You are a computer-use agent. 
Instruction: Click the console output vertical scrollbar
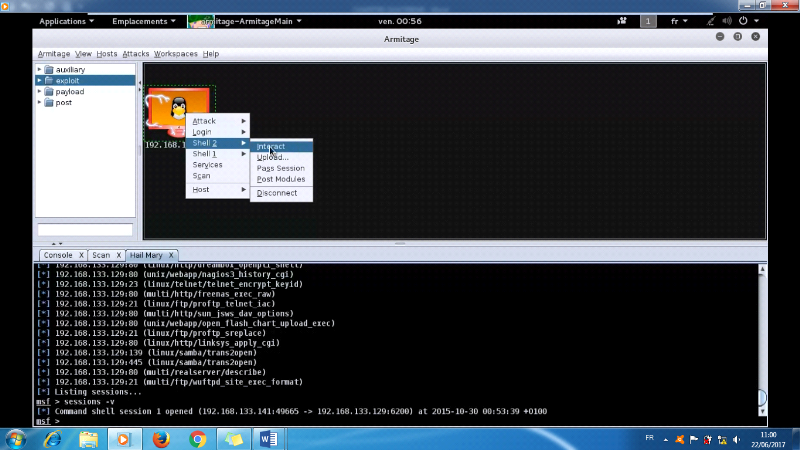[762, 340]
